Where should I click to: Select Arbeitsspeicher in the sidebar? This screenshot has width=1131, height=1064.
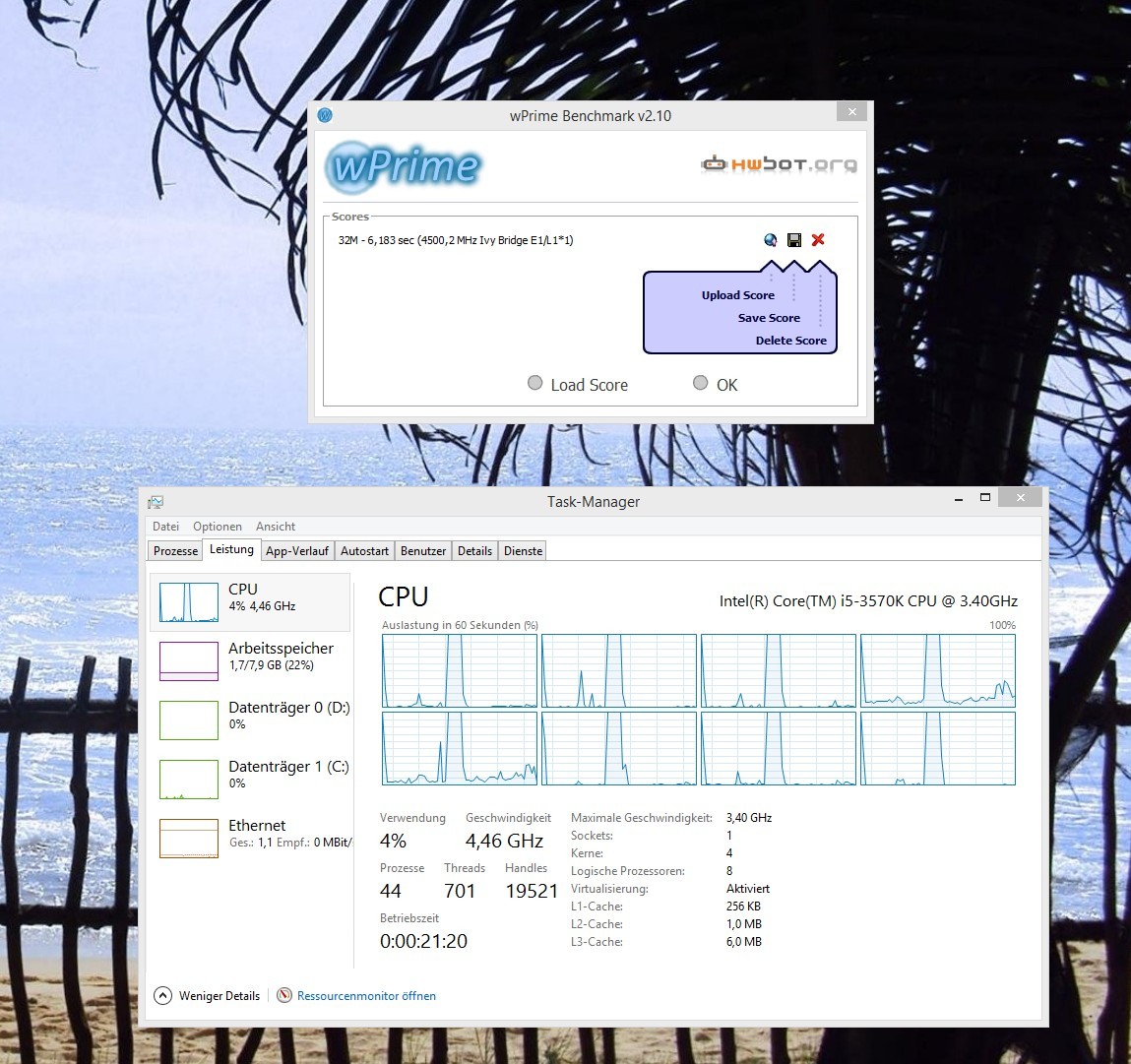(x=250, y=660)
